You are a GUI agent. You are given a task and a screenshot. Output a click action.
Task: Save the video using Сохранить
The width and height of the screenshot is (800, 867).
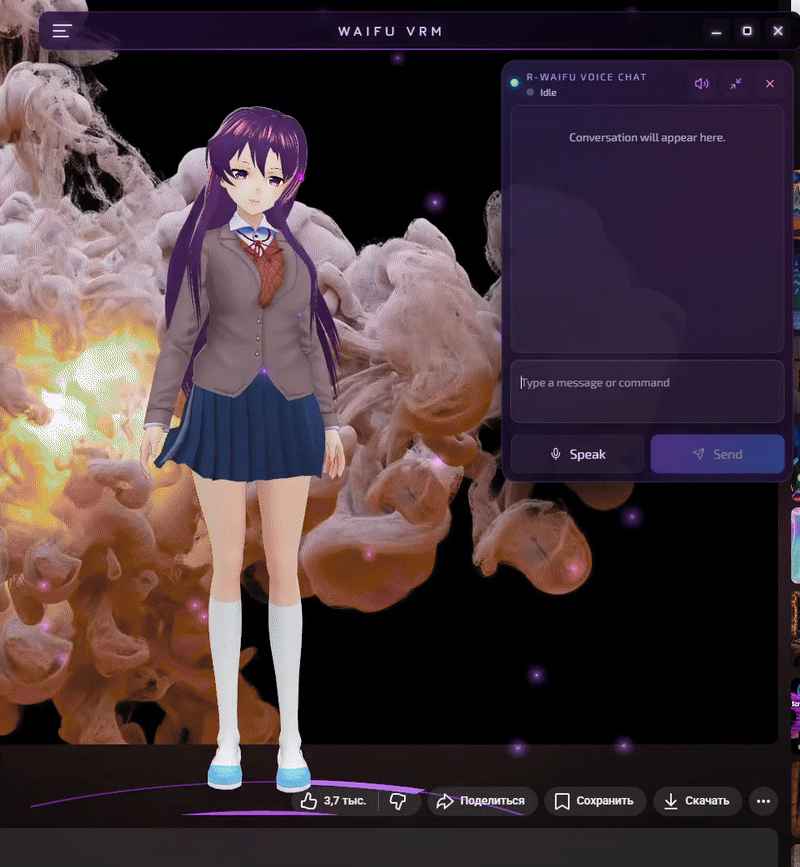pos(594,801)
